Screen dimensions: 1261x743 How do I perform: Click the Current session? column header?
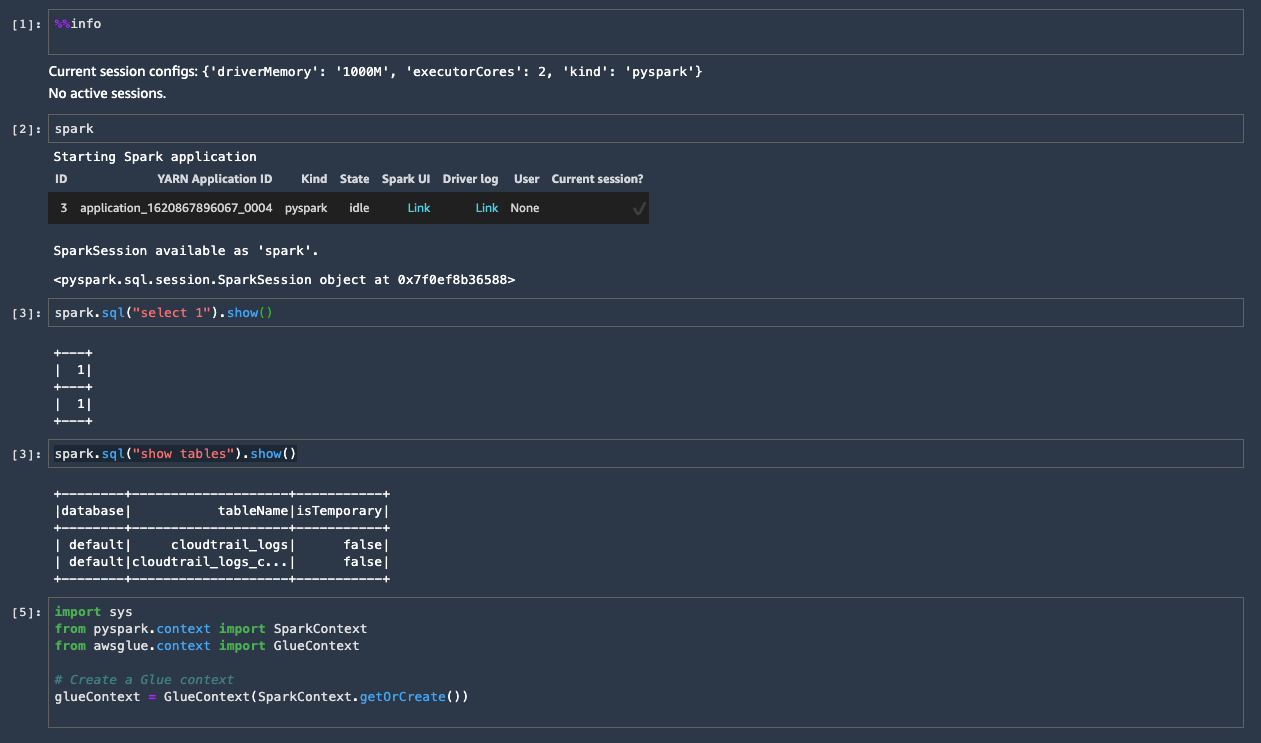click(x=597, y=178)
